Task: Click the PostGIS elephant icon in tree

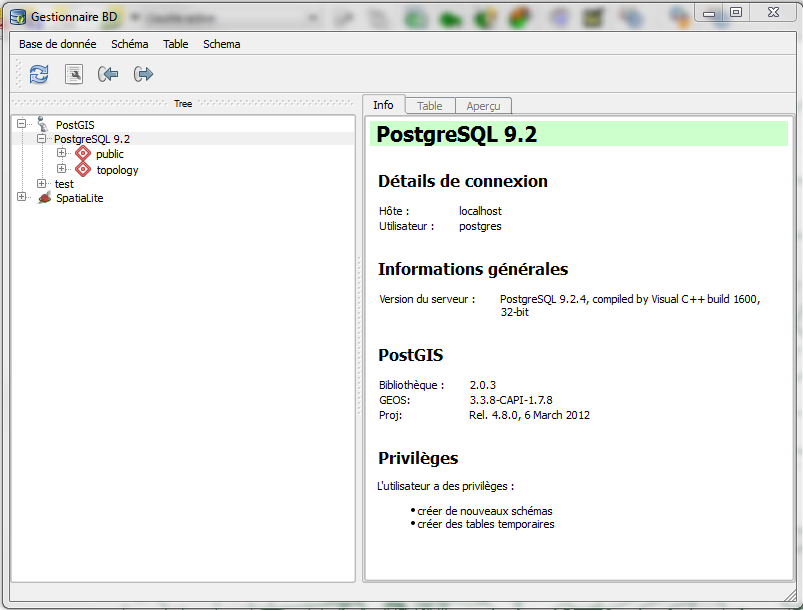Action: pyautogui.click(x=43, y=124)
